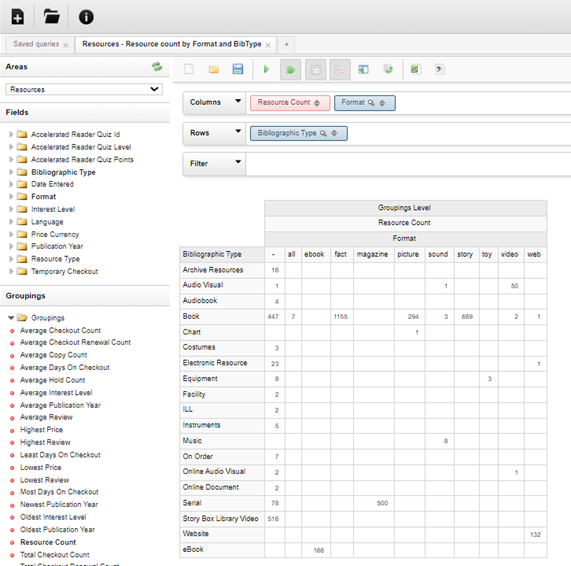
Task: Open the Resources area dropdown
Action: (x=84, y=90)
